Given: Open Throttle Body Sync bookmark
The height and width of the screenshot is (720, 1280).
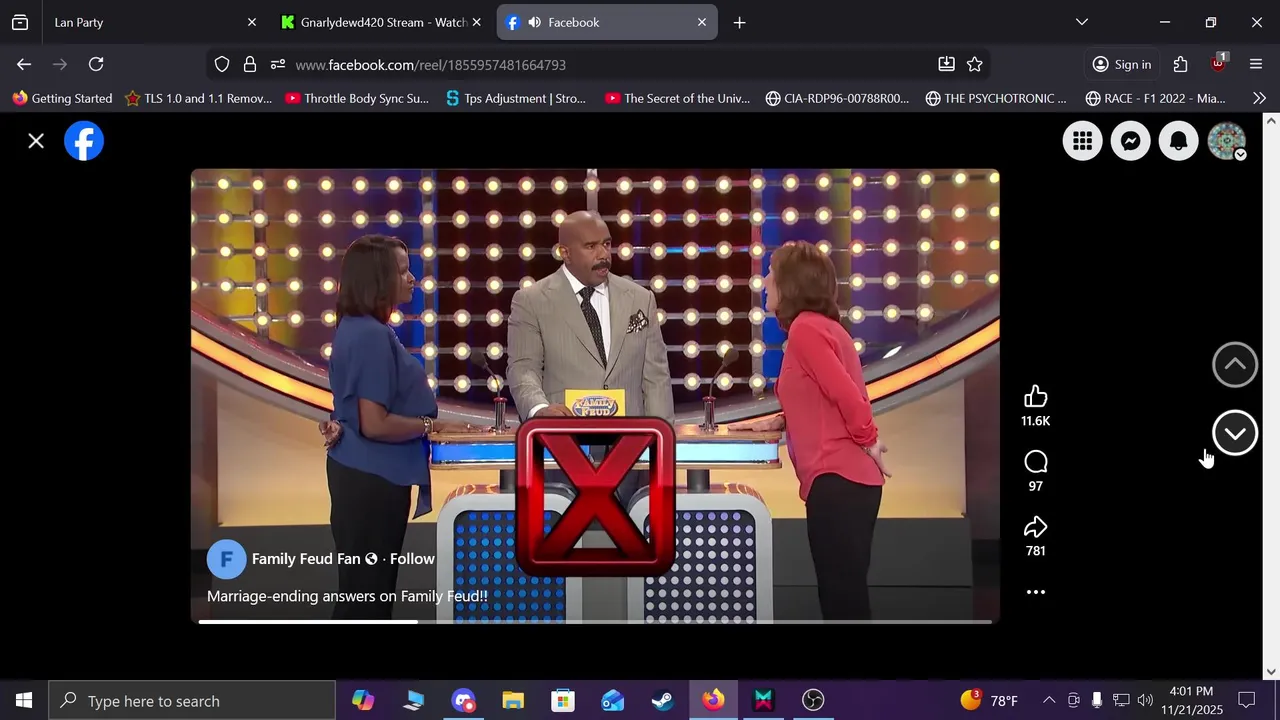Looking at the screenshot, I should [357, 98].
